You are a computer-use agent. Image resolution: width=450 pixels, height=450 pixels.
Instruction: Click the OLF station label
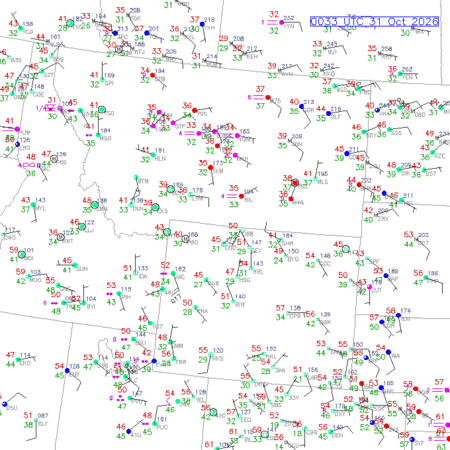tap(335, 117)
